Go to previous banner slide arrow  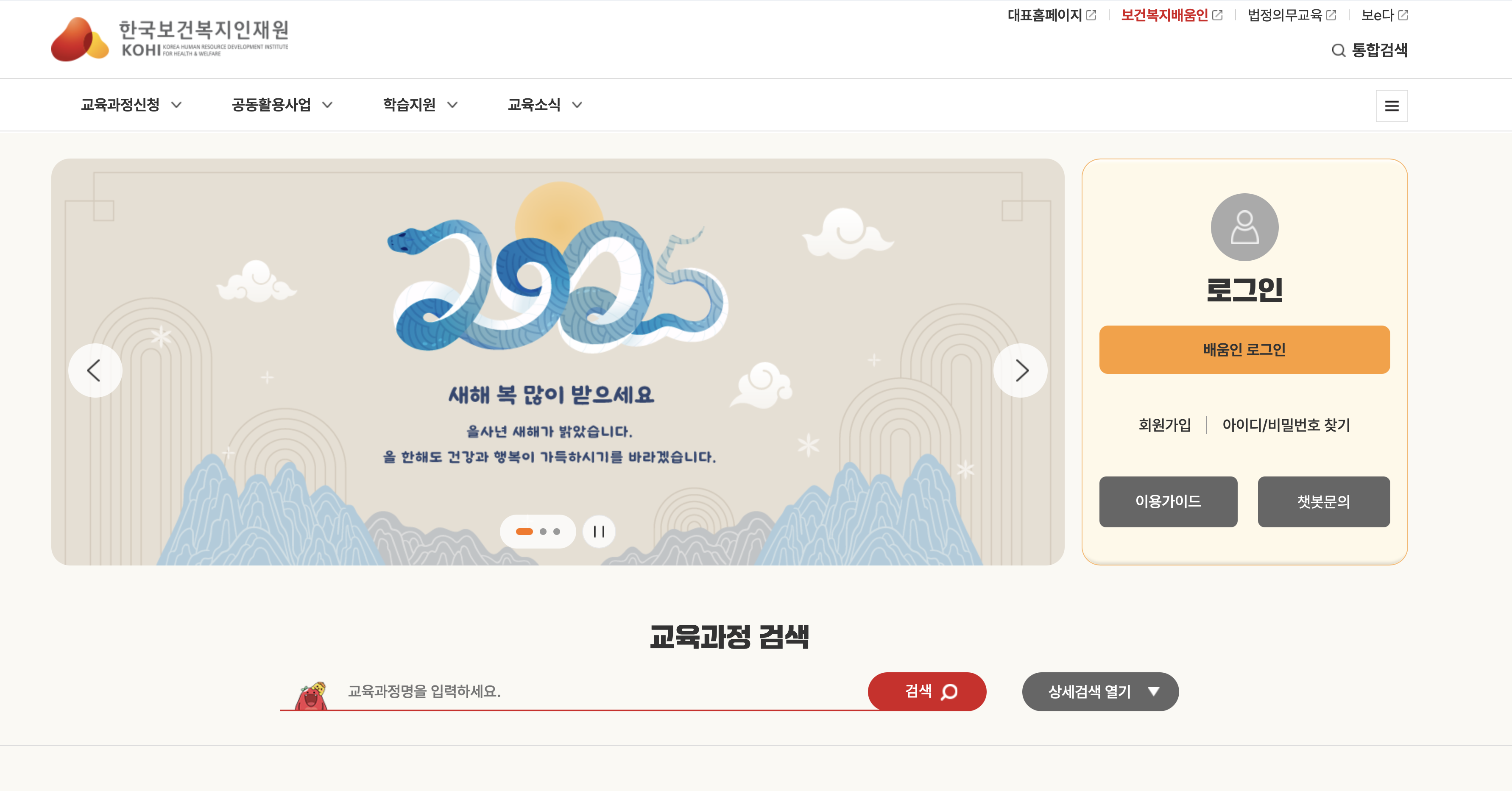(95, 370)
